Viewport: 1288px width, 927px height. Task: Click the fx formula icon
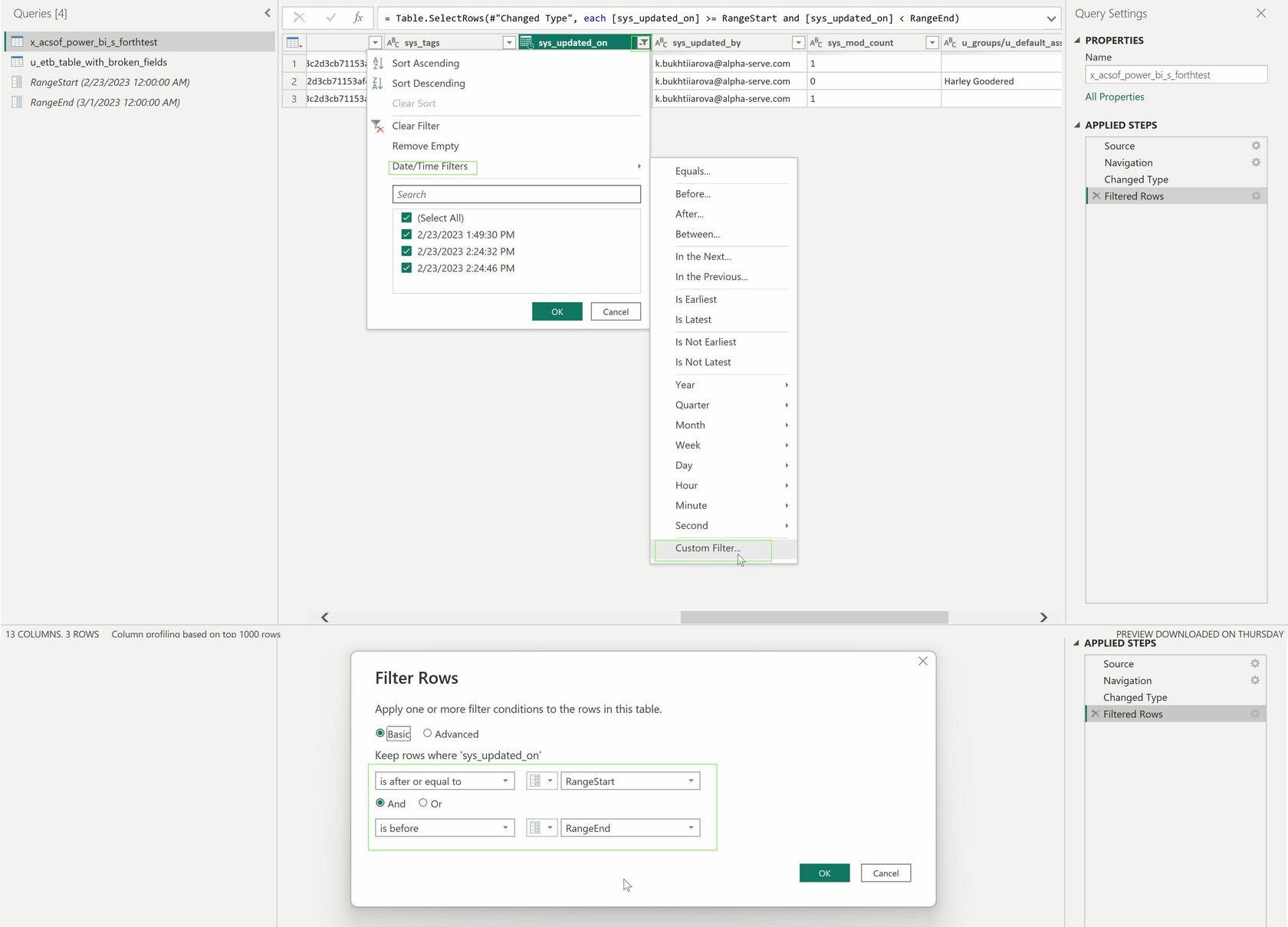point(357,18)
